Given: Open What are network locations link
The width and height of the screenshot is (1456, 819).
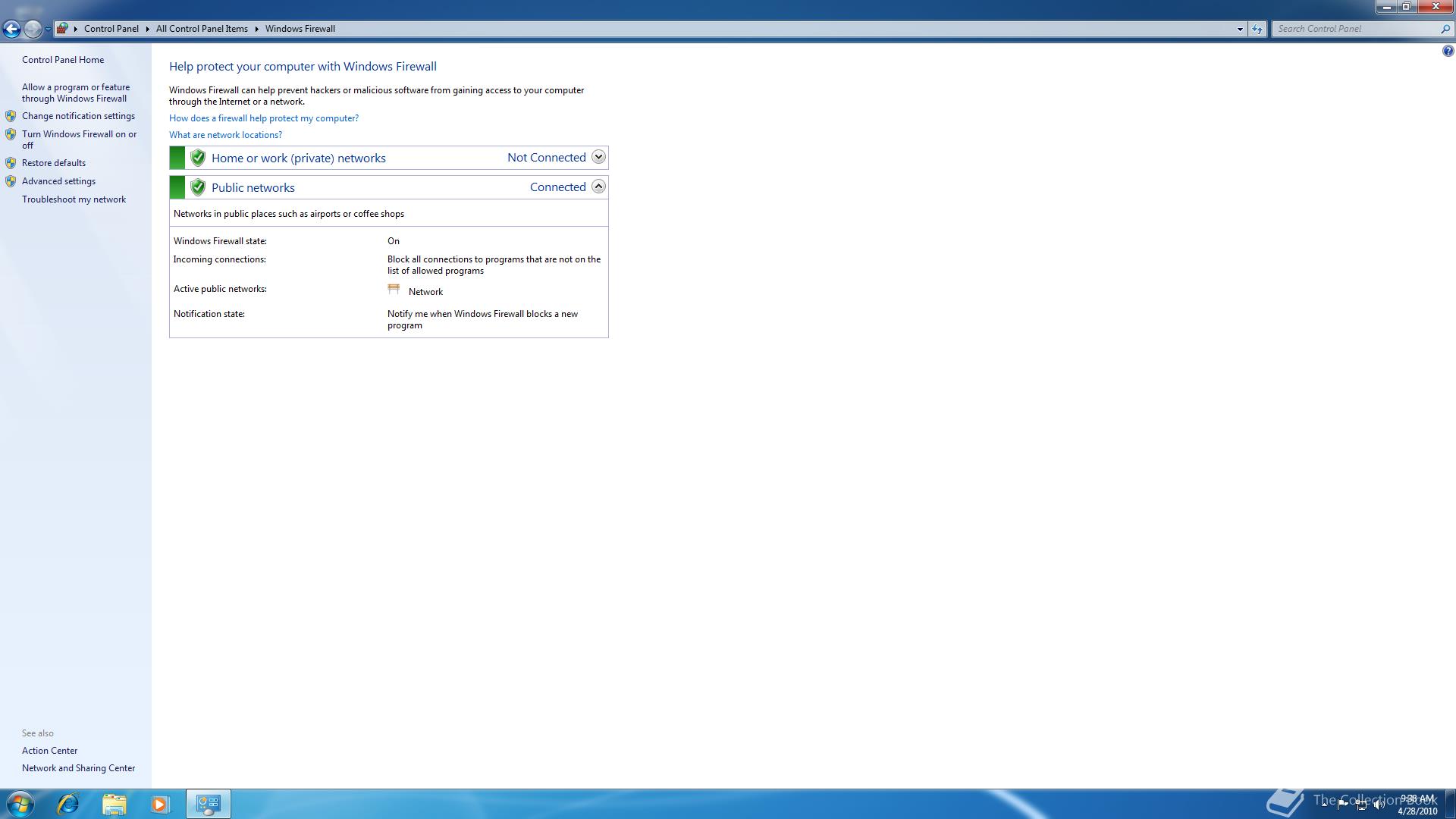Looking at the screenshot, I should [x=225, y=135].
